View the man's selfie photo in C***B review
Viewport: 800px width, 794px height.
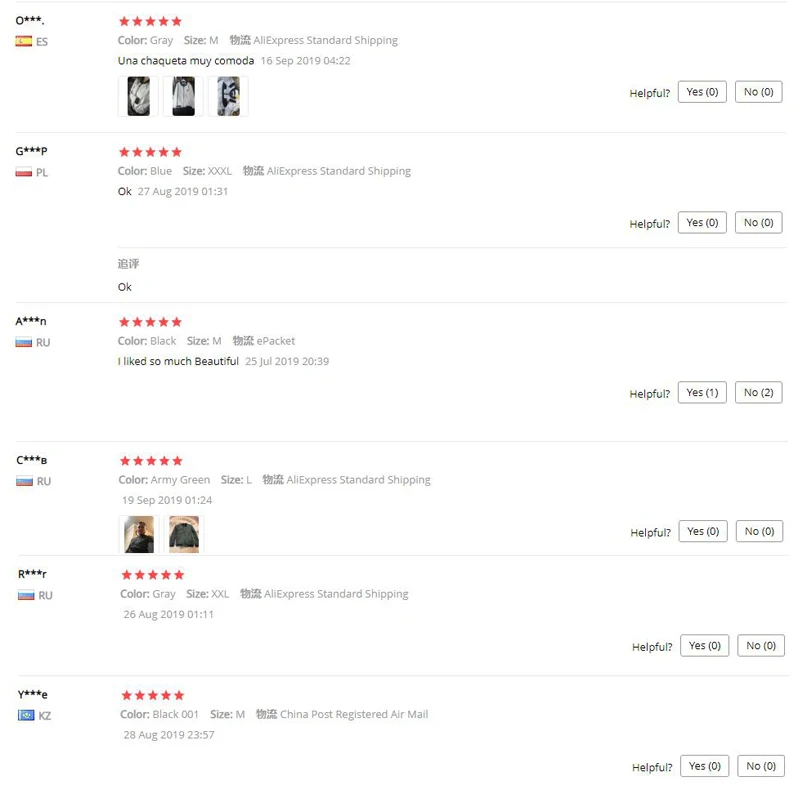click(x=139, y=534)
